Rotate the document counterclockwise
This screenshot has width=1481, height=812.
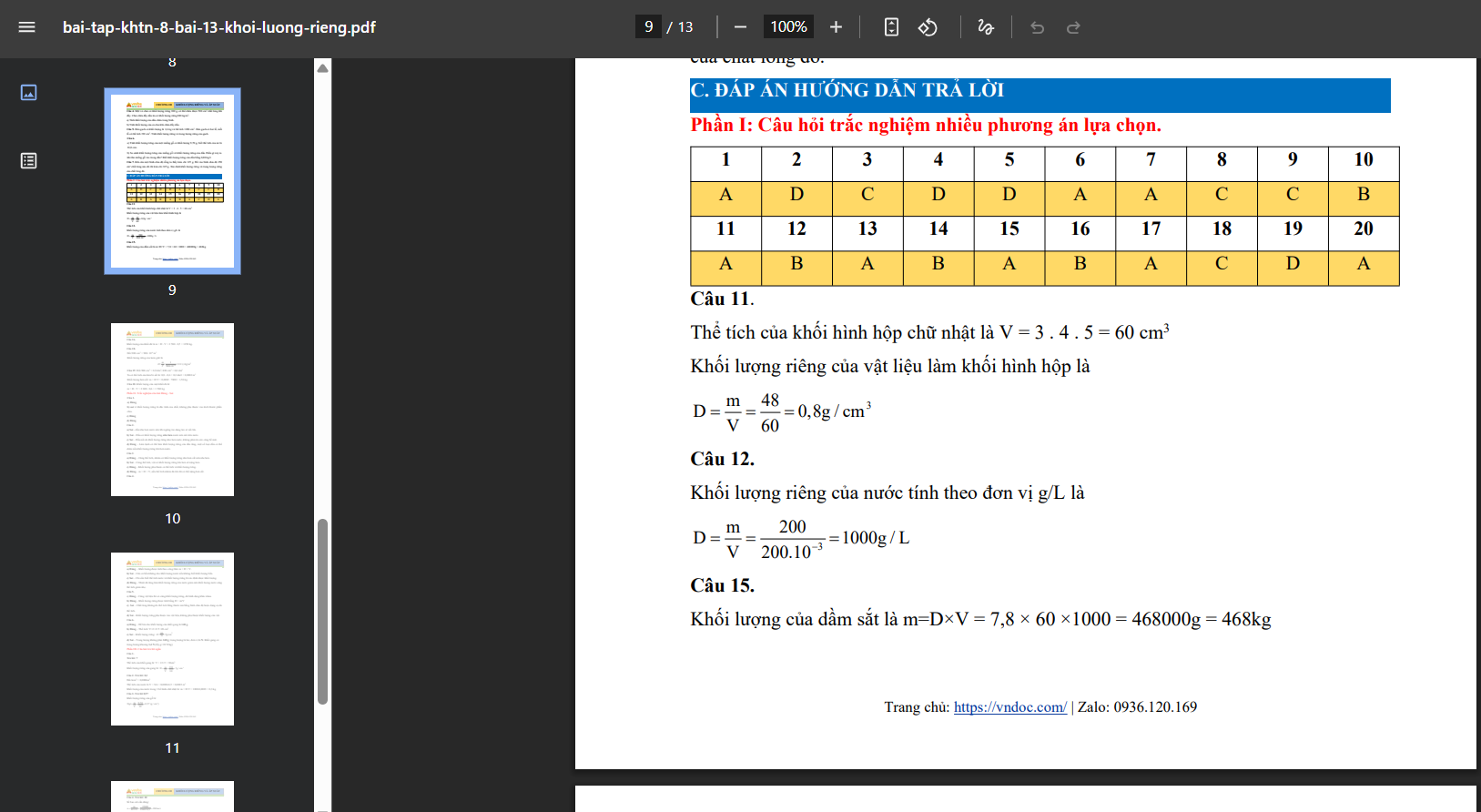pos(928,27)
